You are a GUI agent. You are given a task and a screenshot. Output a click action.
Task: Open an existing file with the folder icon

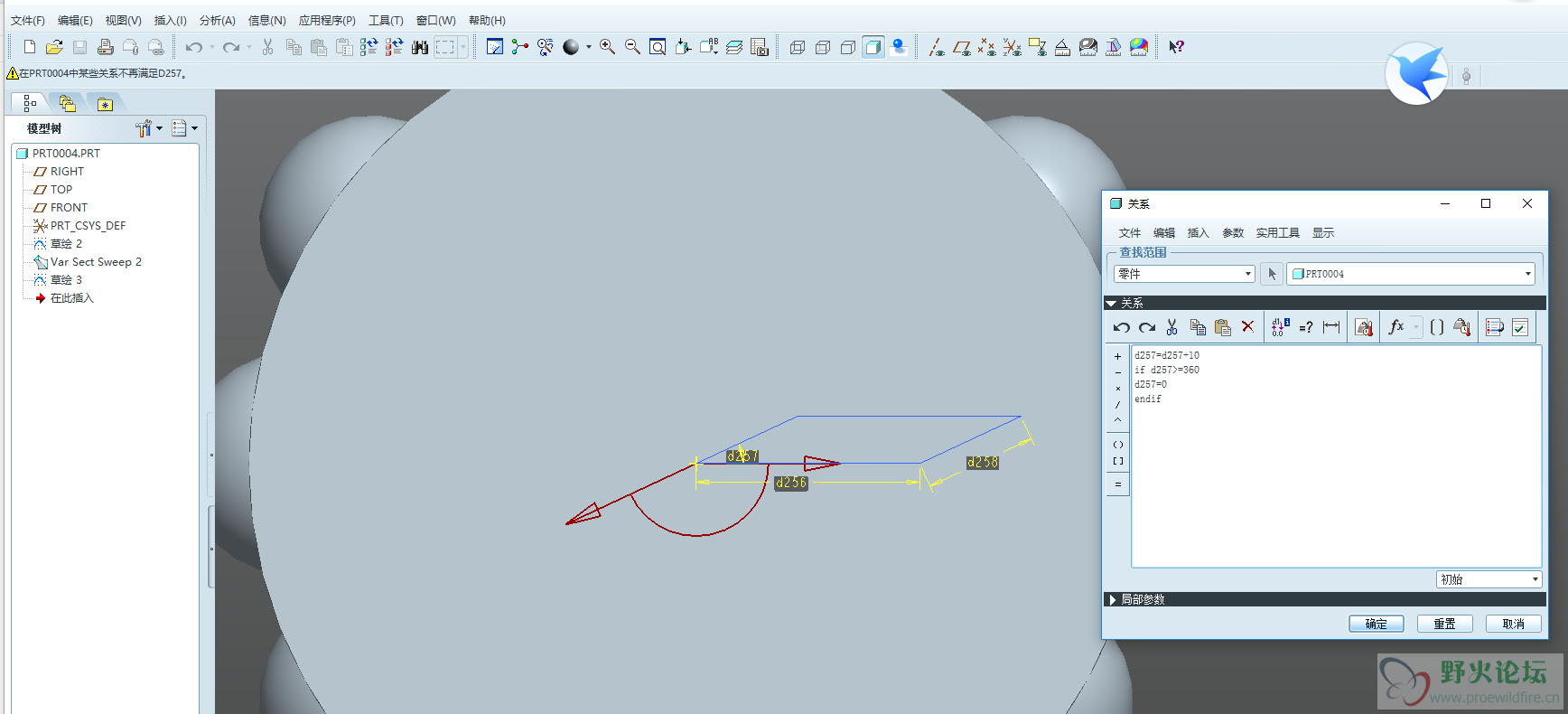pyautogui.click(x=54, y=47)
